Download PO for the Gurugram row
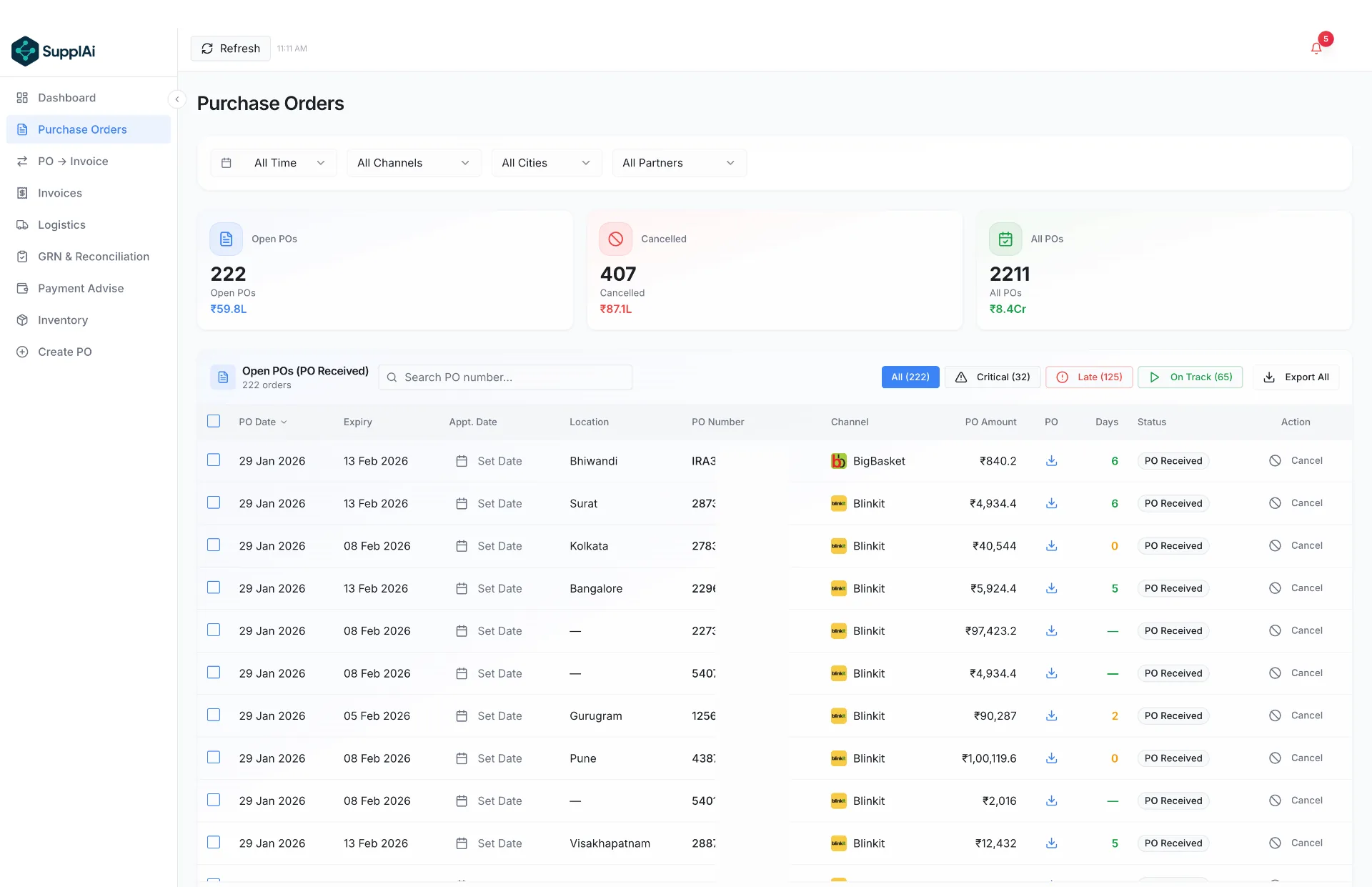 pyautogui.click(x=1051, y=715)
